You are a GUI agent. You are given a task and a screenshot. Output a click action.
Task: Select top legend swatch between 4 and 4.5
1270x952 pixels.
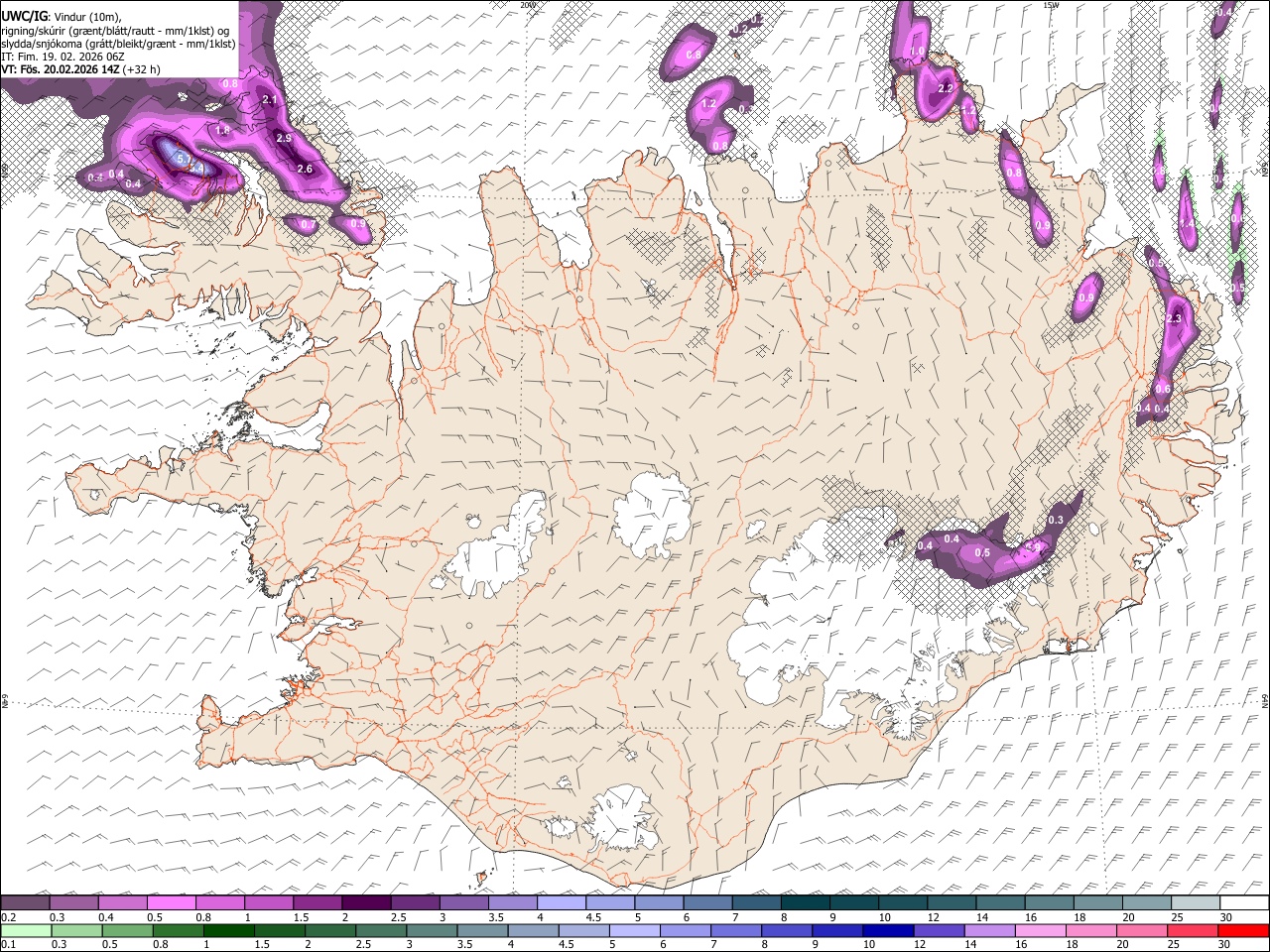click(x=562, y=903)
